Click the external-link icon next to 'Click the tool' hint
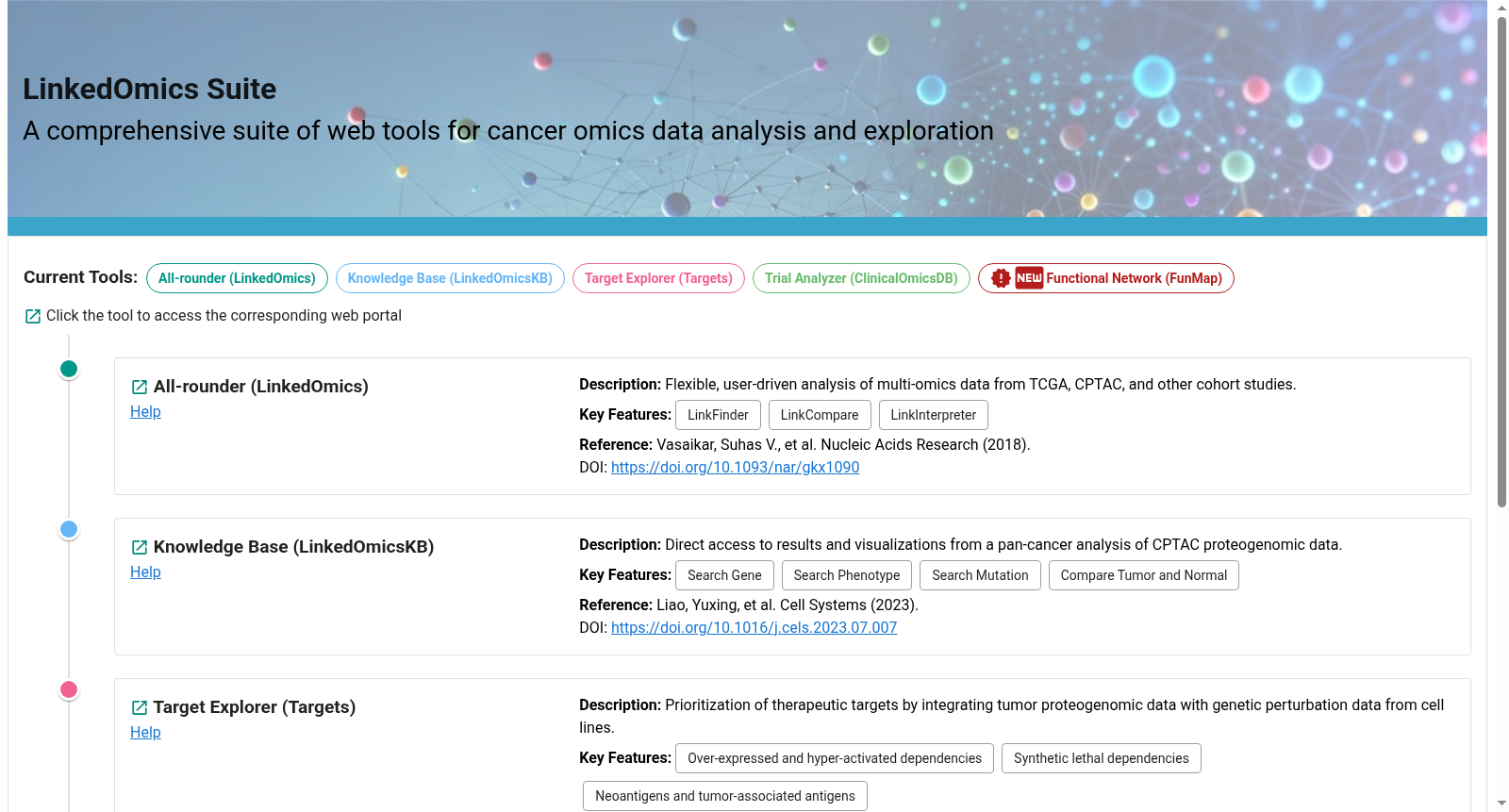 (33, 316)
